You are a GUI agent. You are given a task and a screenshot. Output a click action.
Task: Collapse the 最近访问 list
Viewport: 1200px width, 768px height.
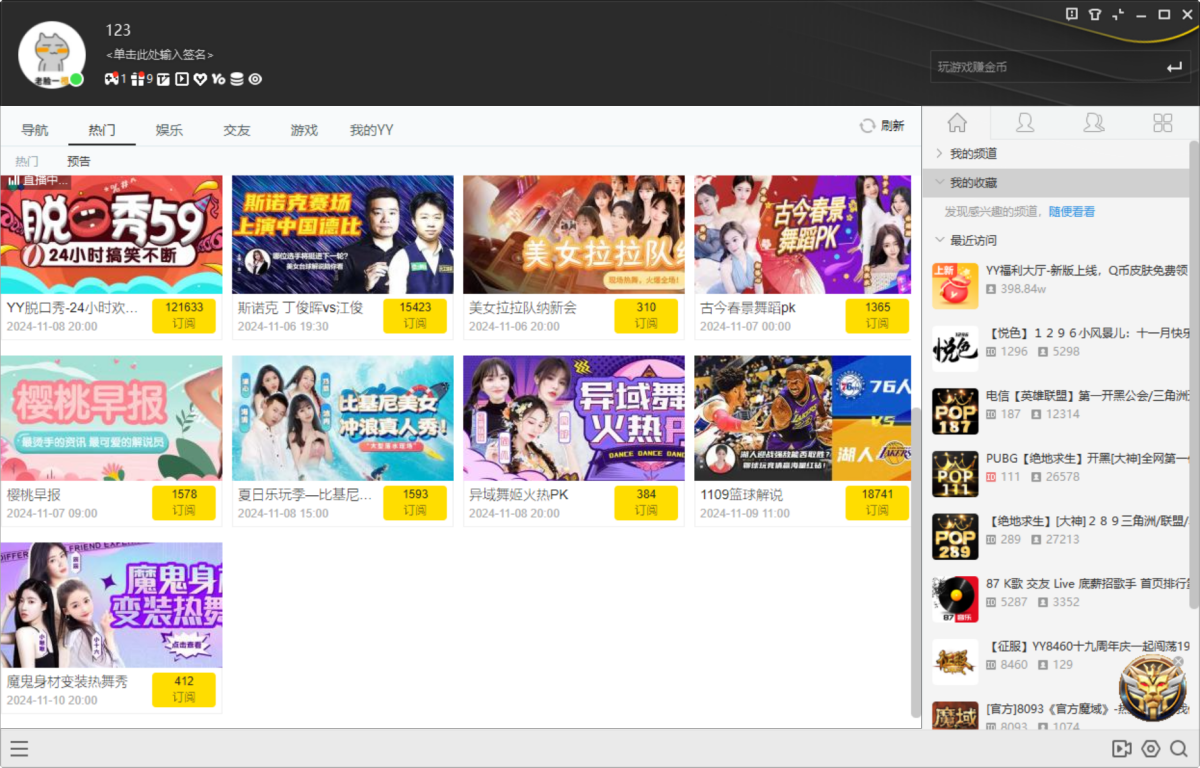pos(973,240)
